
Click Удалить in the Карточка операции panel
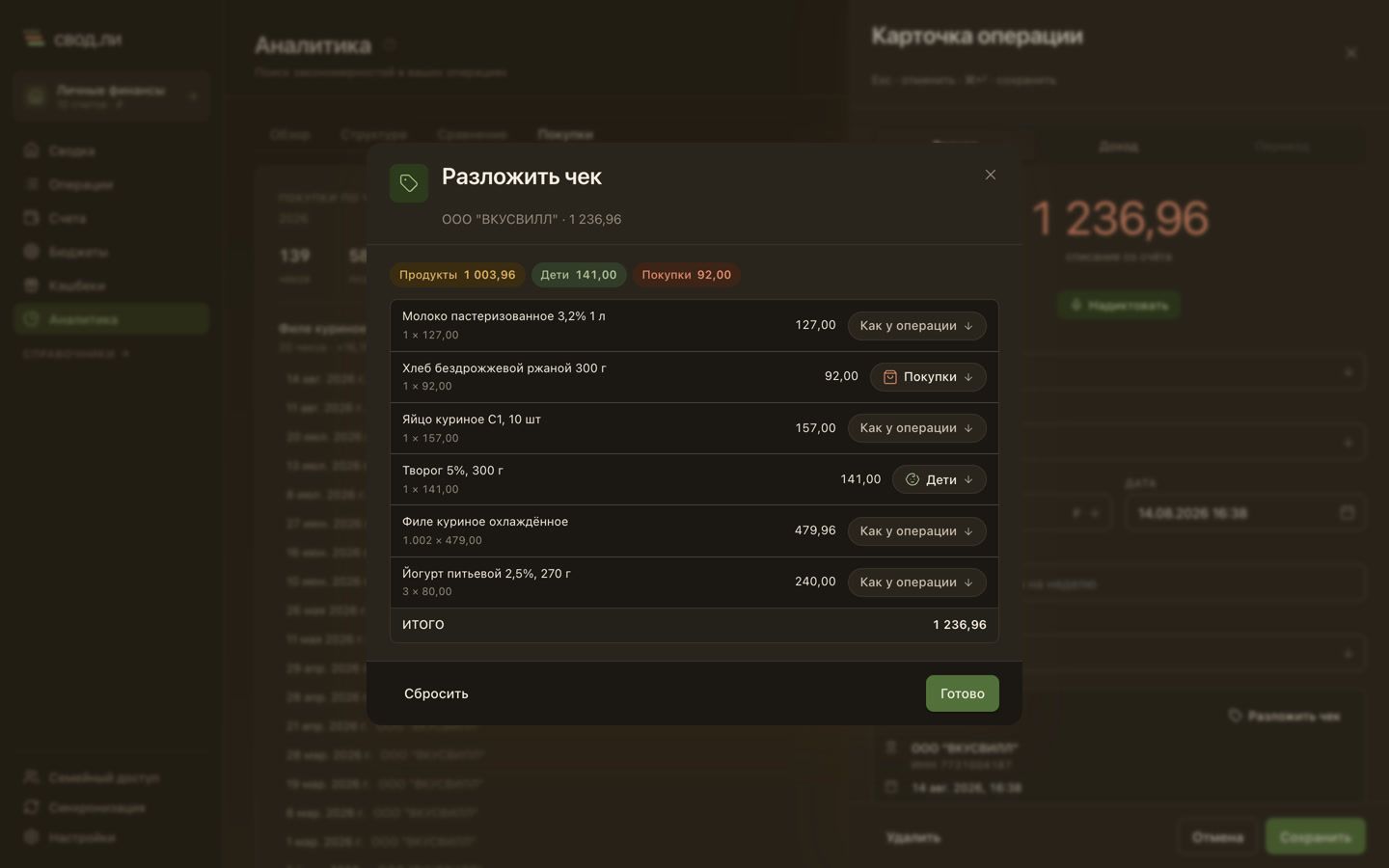pos(912,837)
